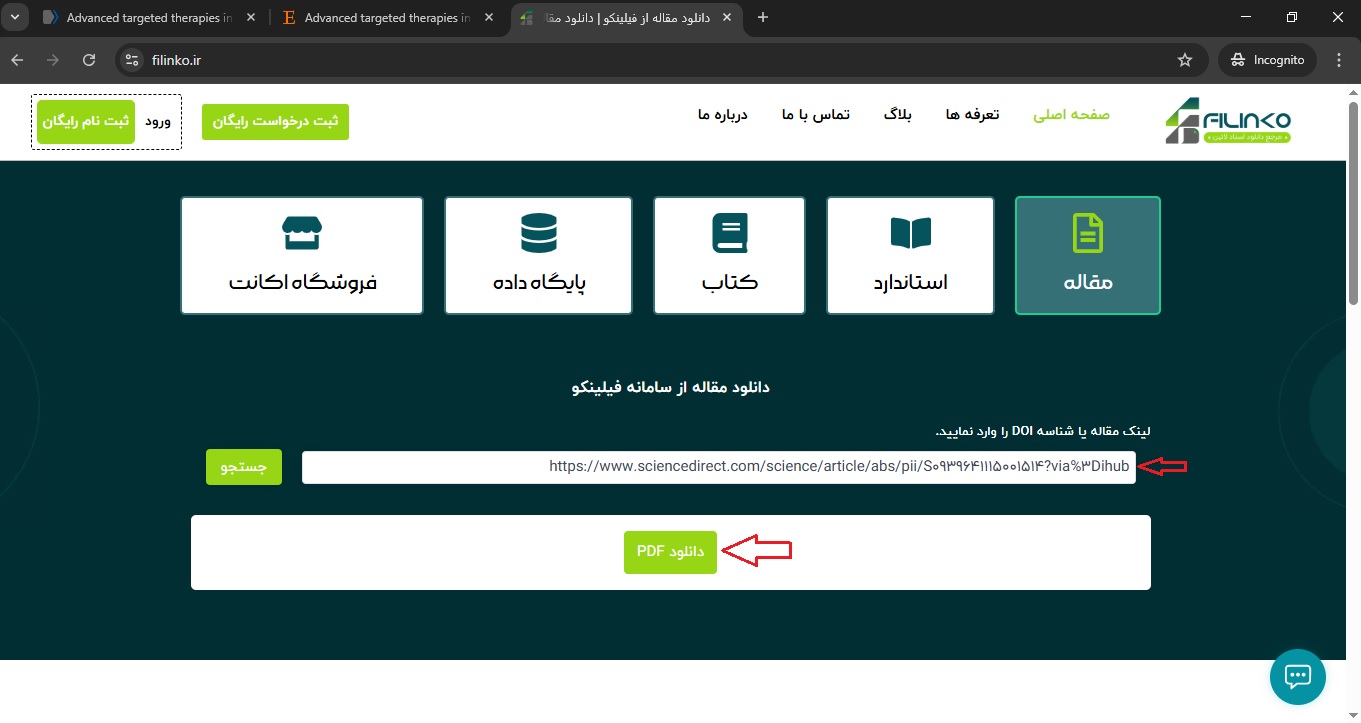The height and width of the screenshot is (723, 1361).
Task: Switch to second Advanced targeted therapies tab (E icon)
Action: [388, 18]
